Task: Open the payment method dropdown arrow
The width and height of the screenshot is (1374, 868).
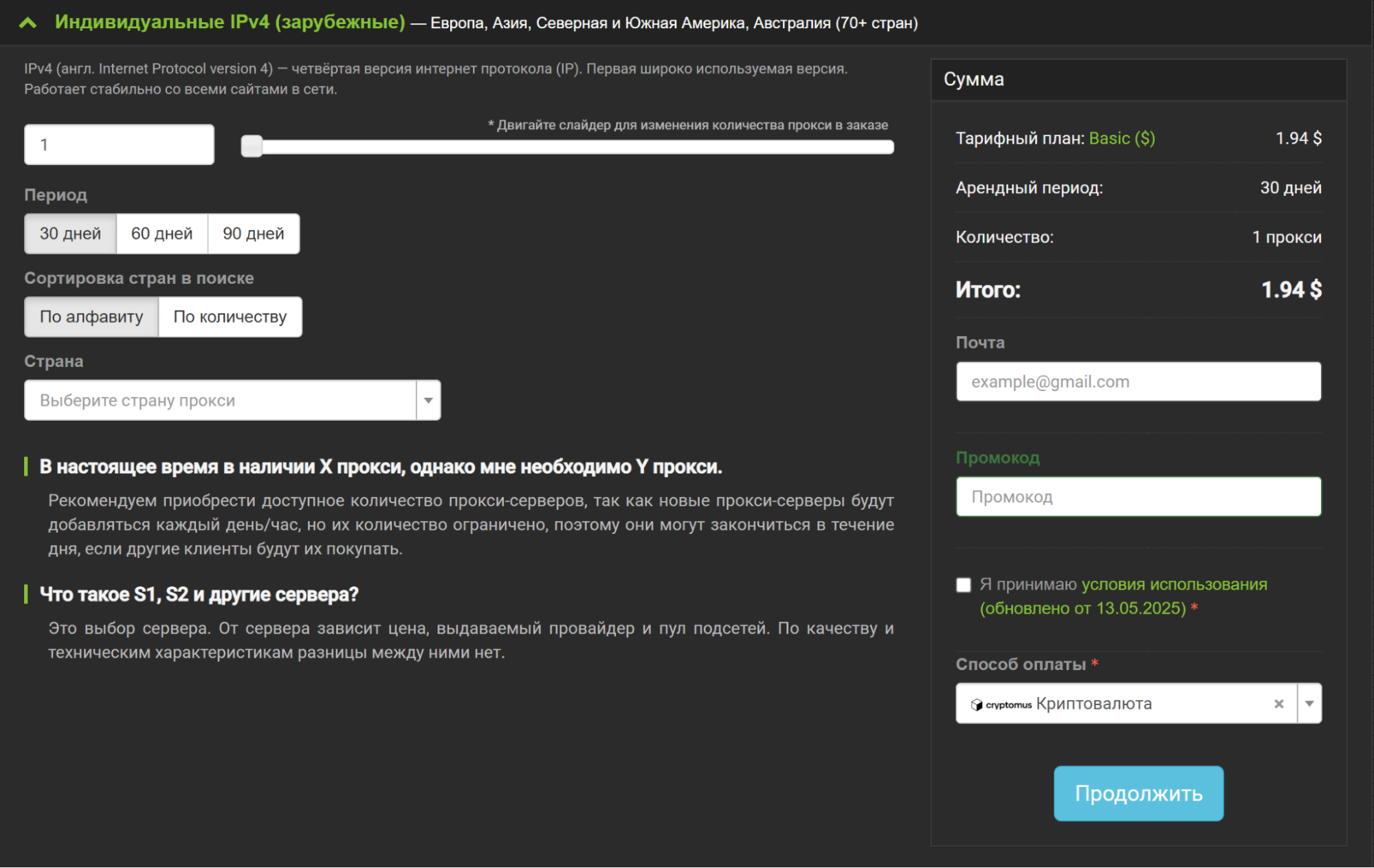Action: tap(1309, 704)
